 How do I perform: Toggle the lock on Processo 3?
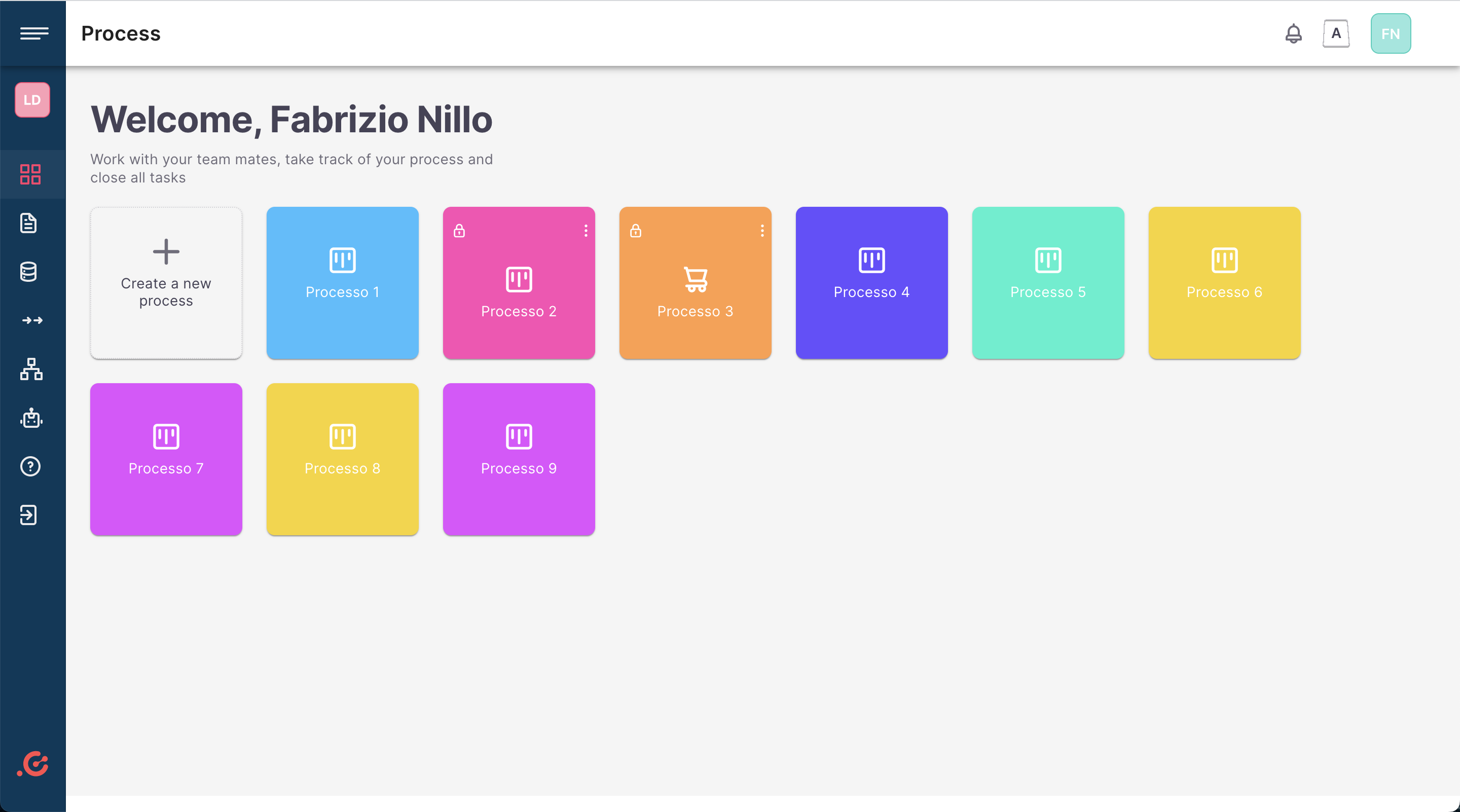[635, 231]
